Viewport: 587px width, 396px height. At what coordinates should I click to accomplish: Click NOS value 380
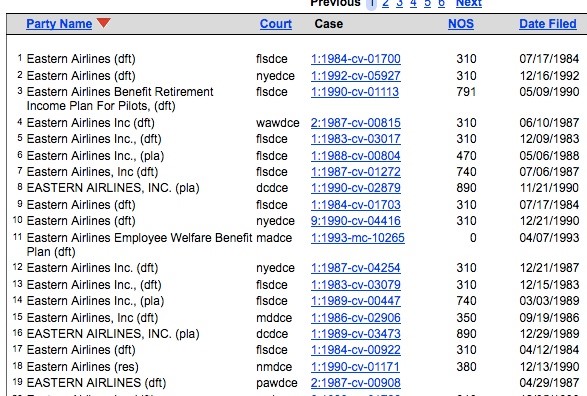click(466, 367)
